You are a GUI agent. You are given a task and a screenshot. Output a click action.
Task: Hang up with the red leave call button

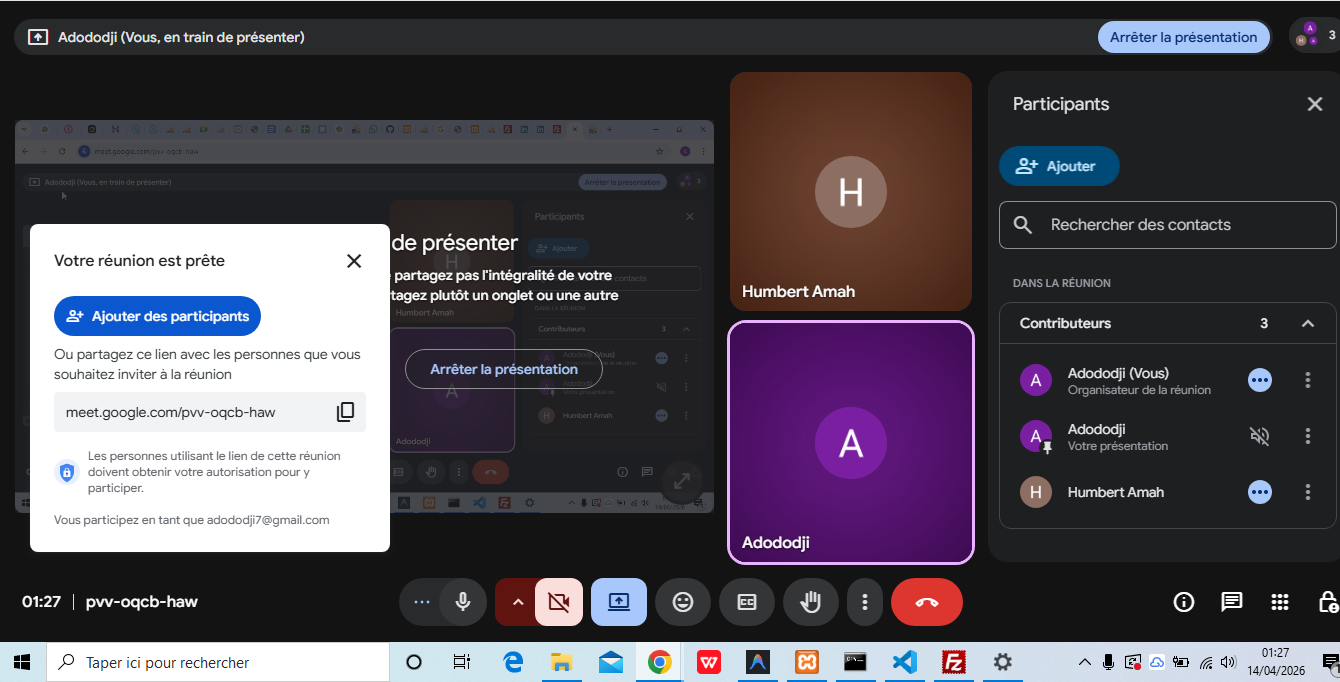point(926,602)
